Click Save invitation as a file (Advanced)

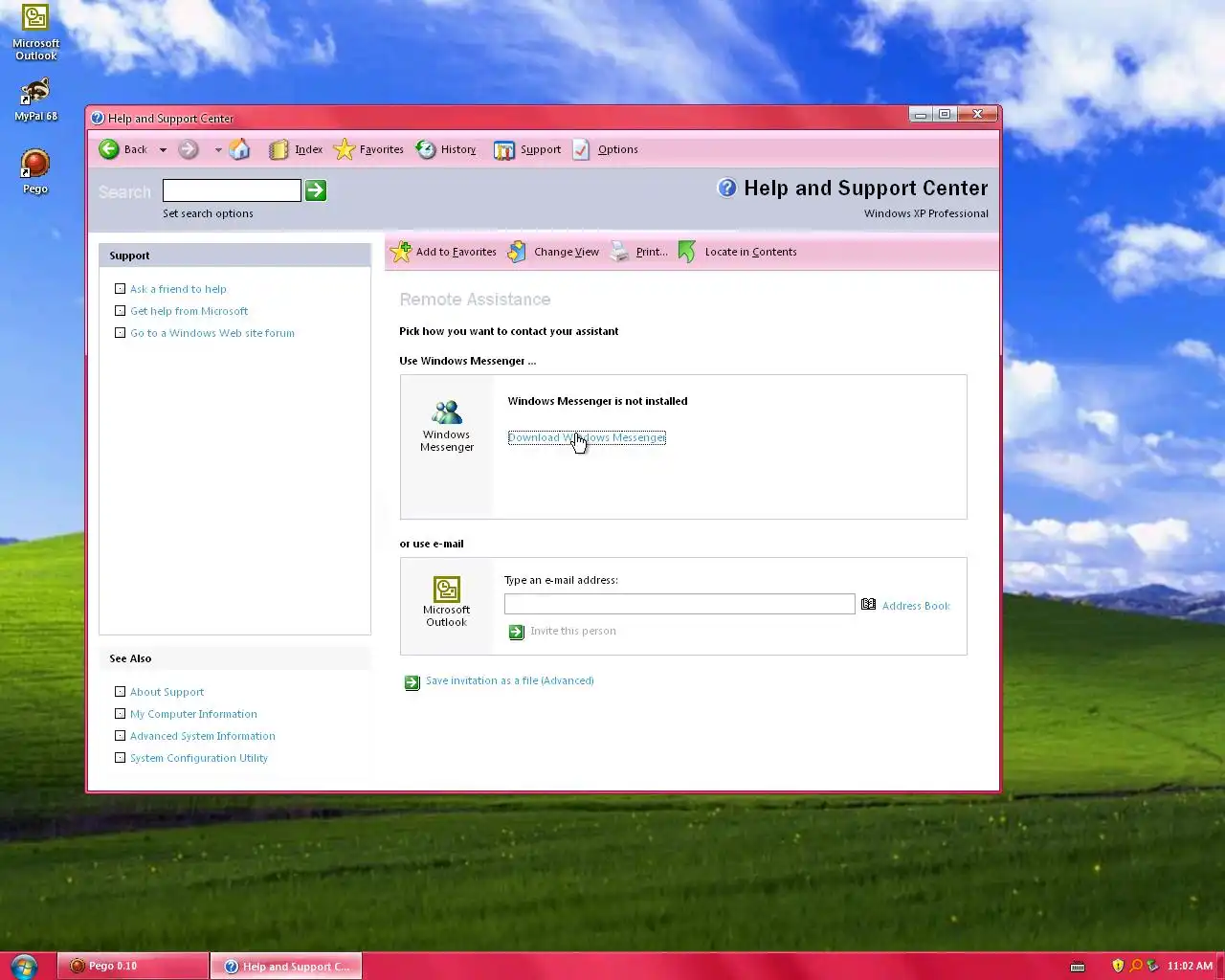click(510, 680)
